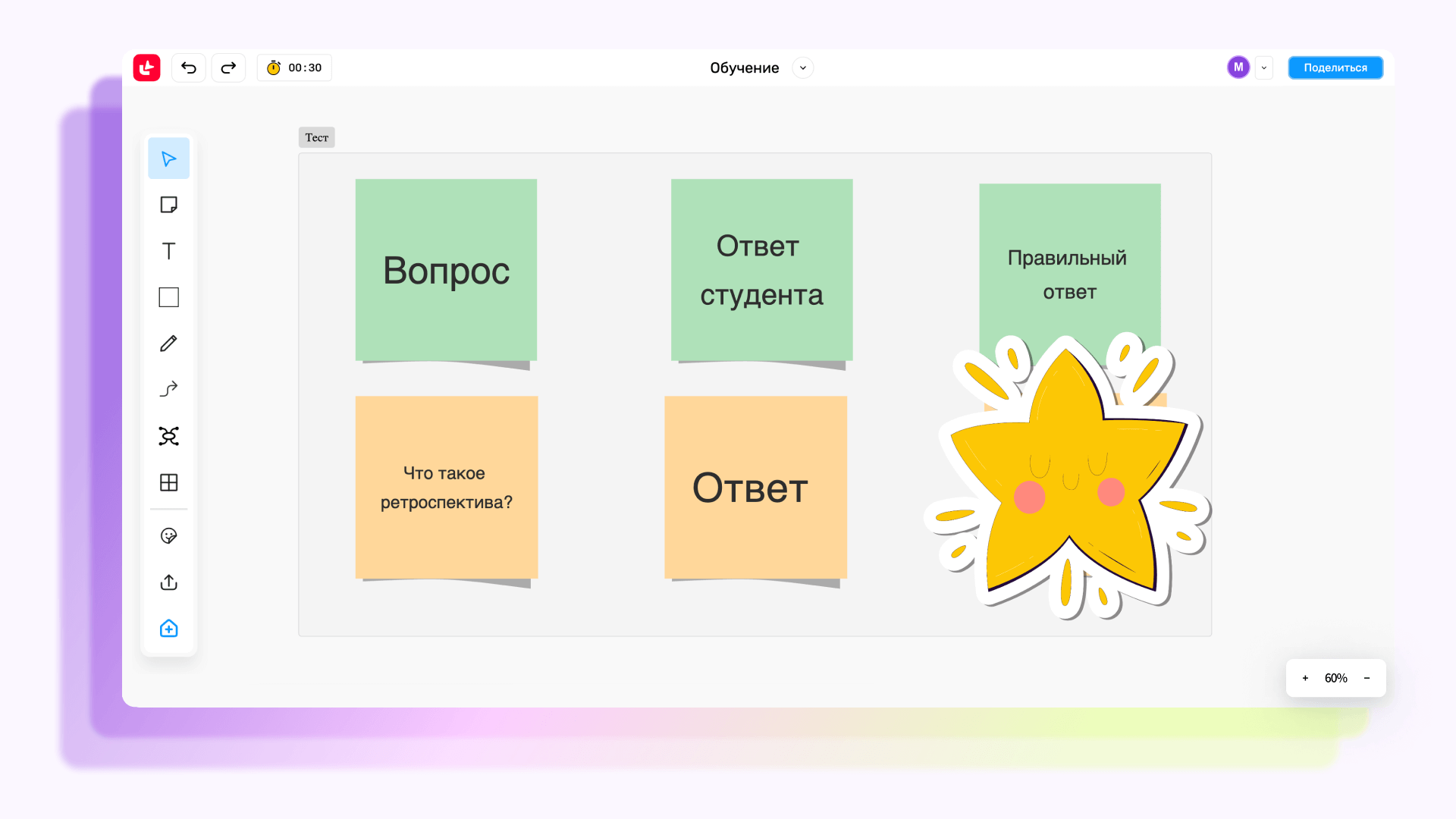
Task: Start the 00:30 timer
Action: pyautogui.click(x=294, y=68)
